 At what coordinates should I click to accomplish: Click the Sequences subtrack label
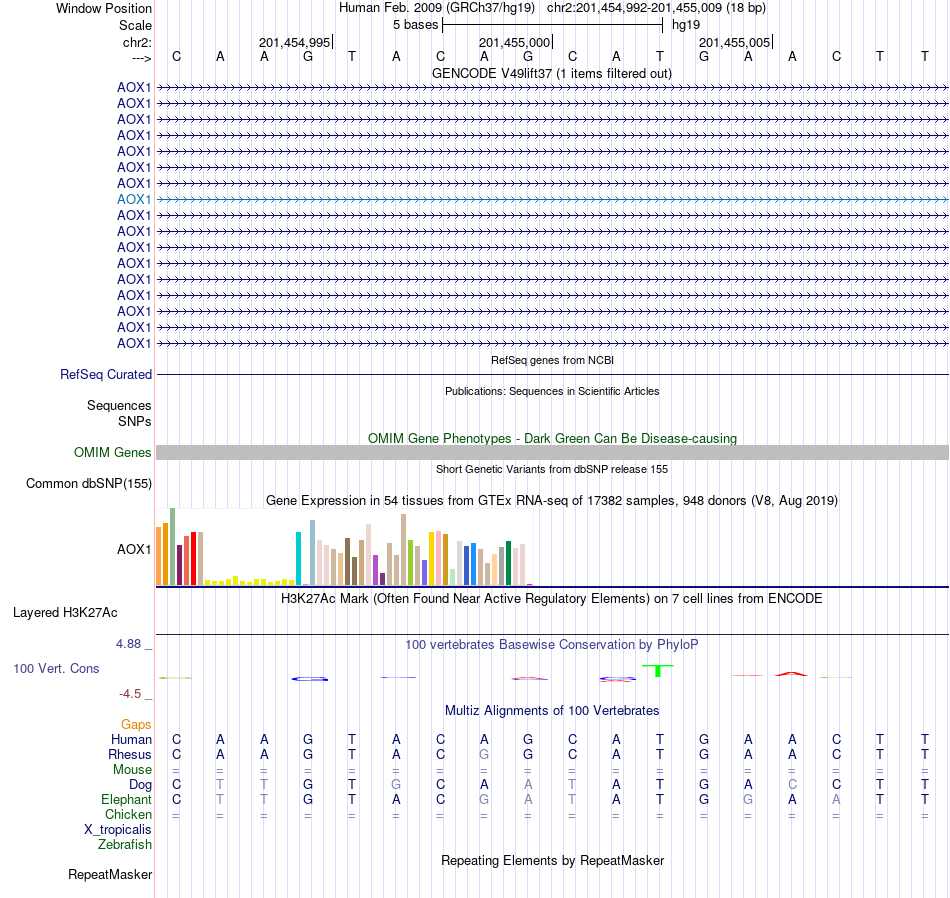tap(119, 405)
